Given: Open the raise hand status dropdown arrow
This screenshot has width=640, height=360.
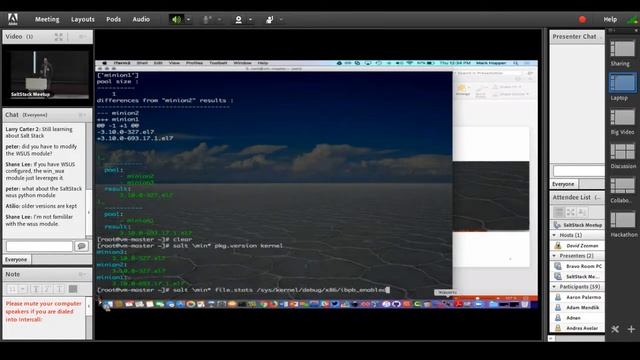Looking at the screenshot, I should tap(281, 19).
